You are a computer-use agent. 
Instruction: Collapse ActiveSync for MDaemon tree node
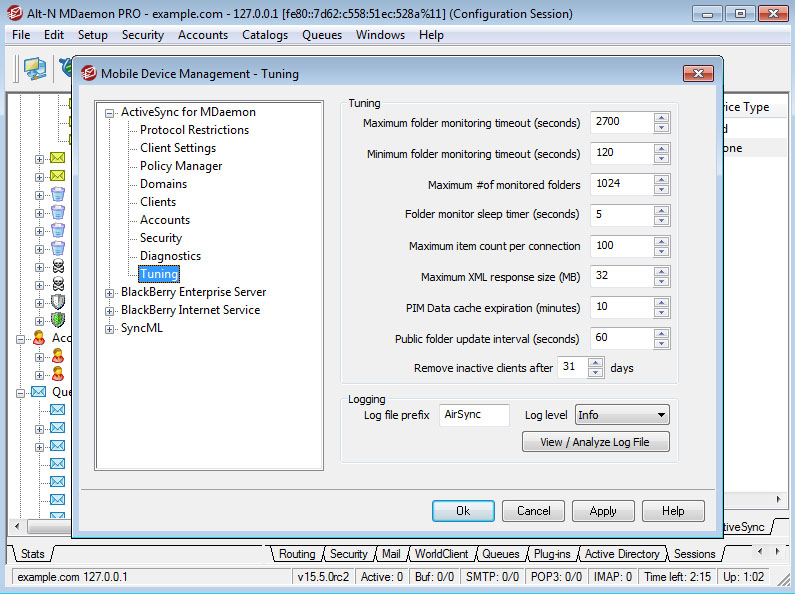pos(109,113)
